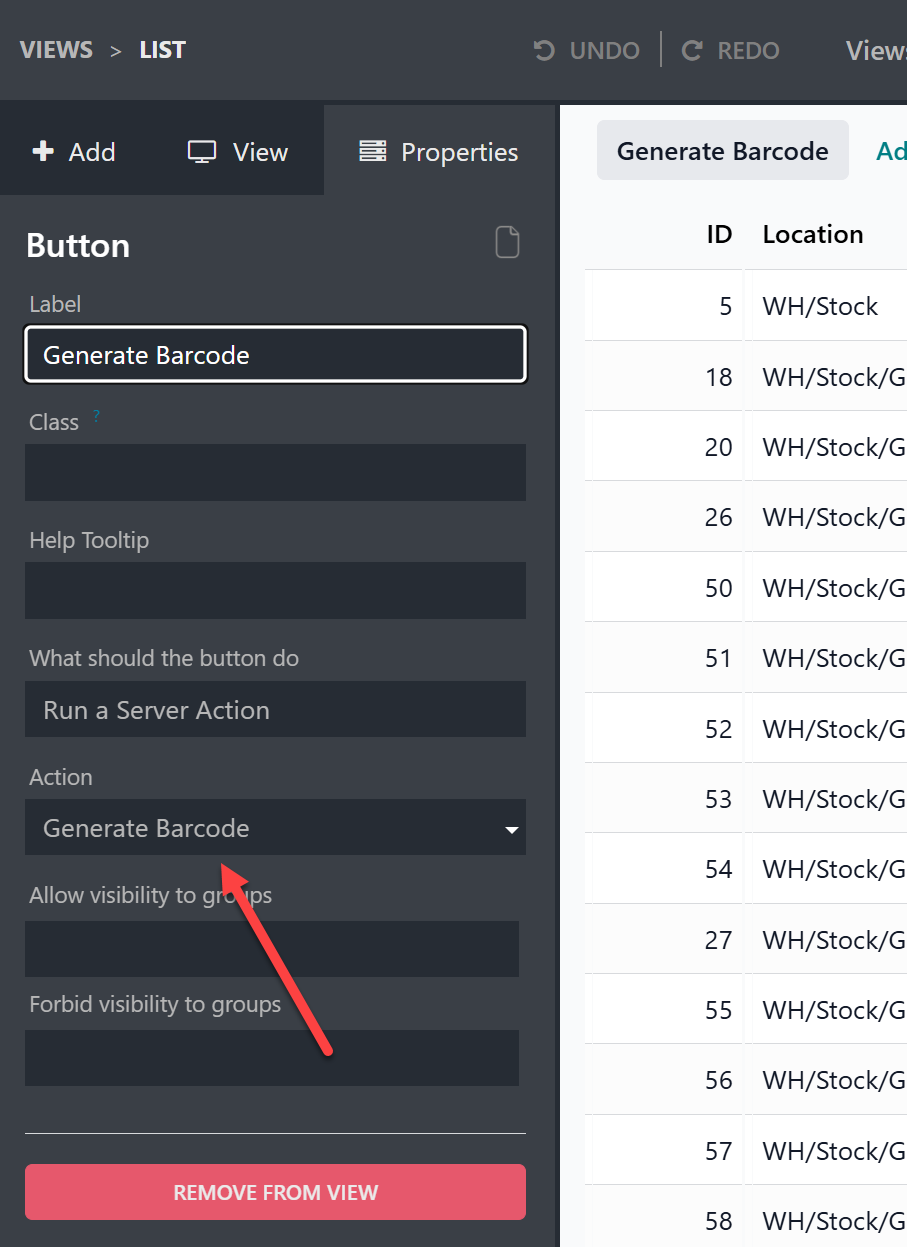
Task: Click into the Label input field
Action: tap(275, 355)
